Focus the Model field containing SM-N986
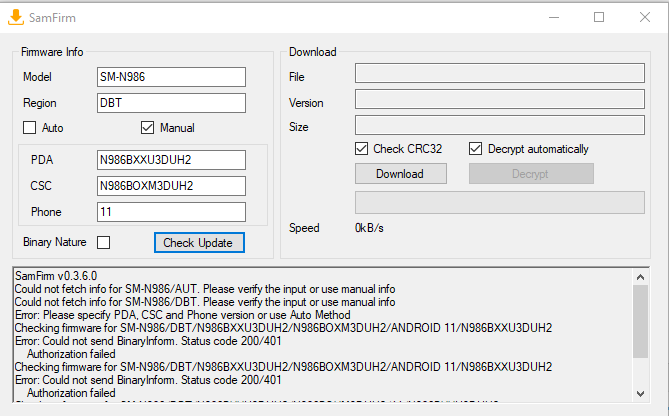 click(171, 77)
